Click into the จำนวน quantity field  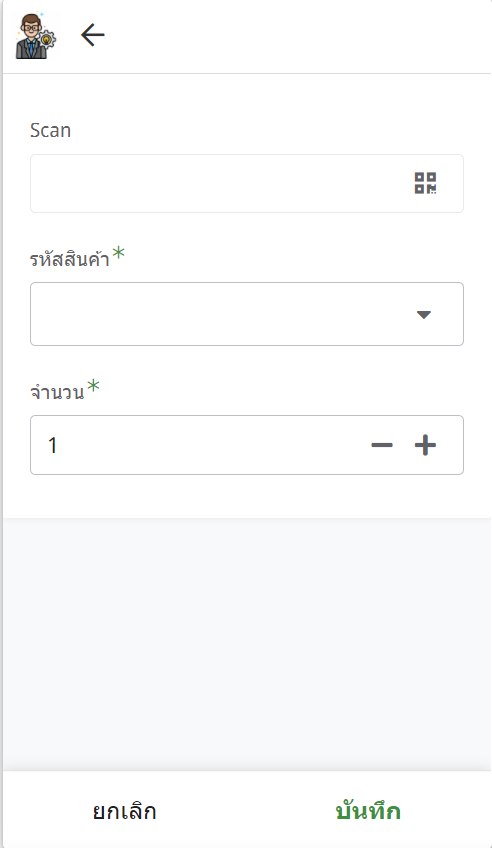click(x=247, y=445)
